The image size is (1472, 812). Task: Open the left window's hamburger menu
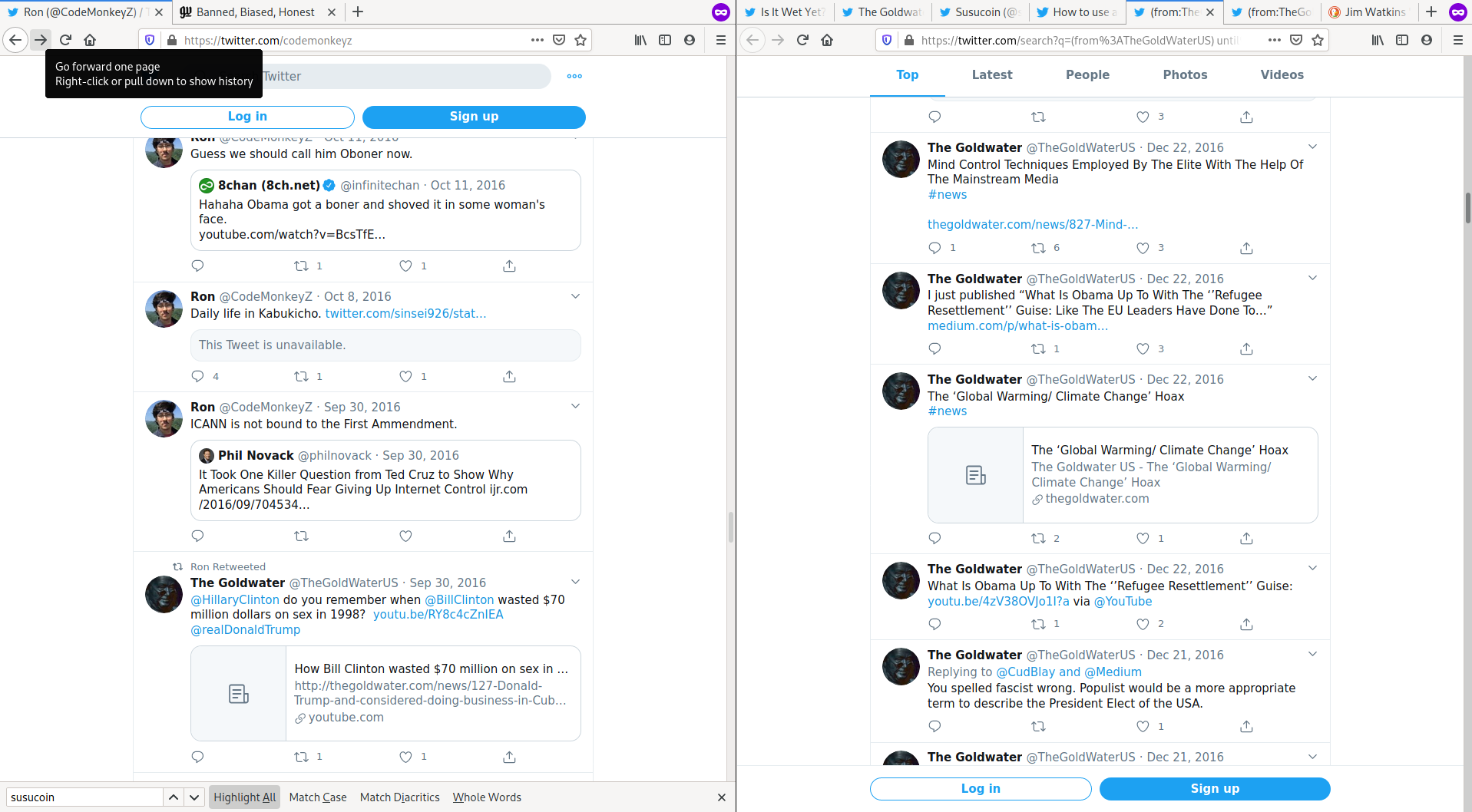[x=720, y=40]
